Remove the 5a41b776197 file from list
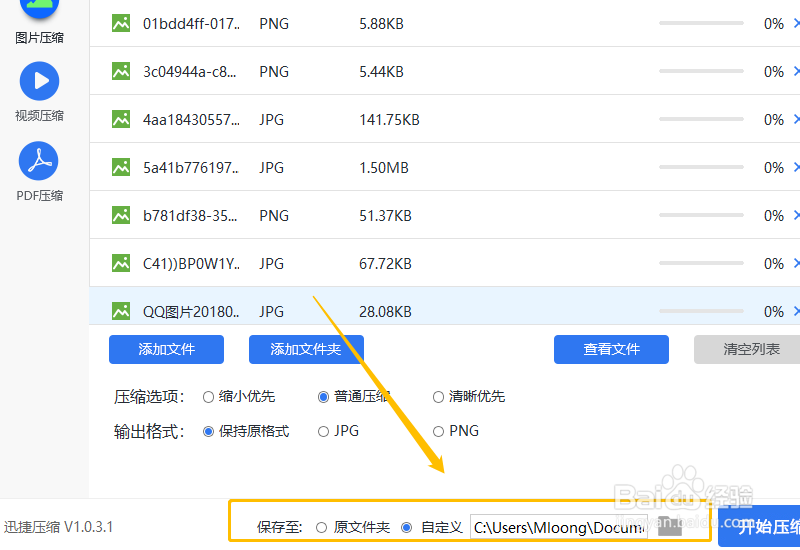The height and width of the screenshot is (550, 800). [x=796, y=167]
